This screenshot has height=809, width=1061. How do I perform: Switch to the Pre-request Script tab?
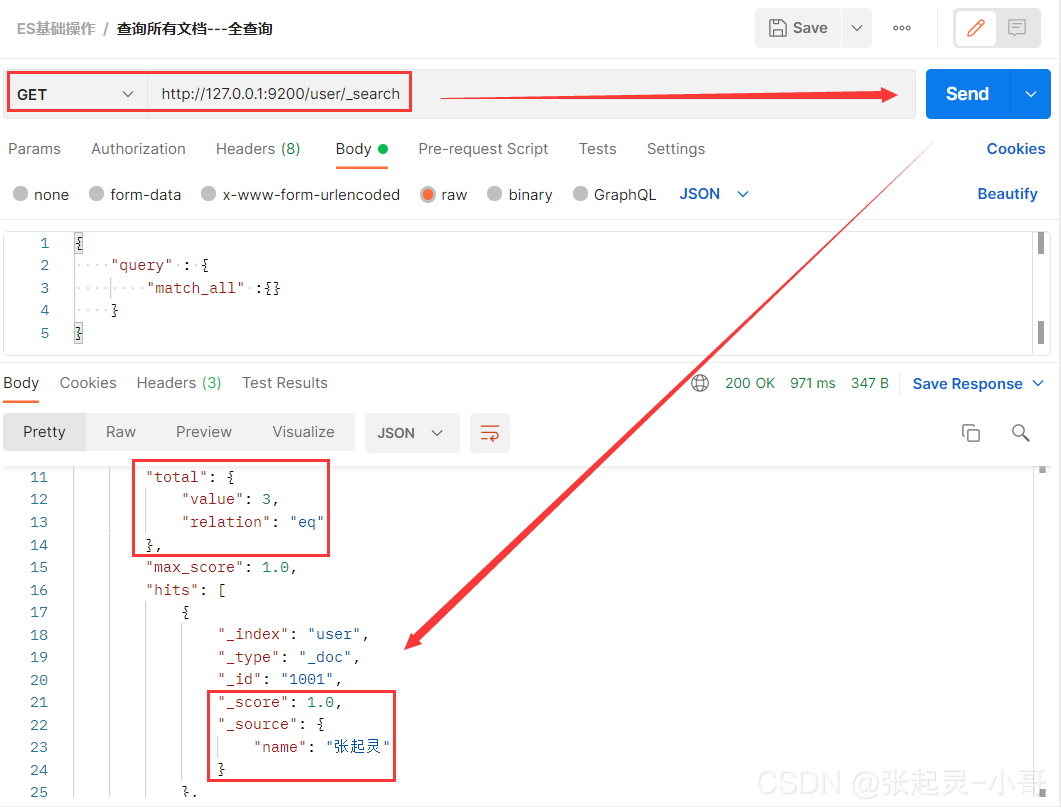(x=483, y=148)
